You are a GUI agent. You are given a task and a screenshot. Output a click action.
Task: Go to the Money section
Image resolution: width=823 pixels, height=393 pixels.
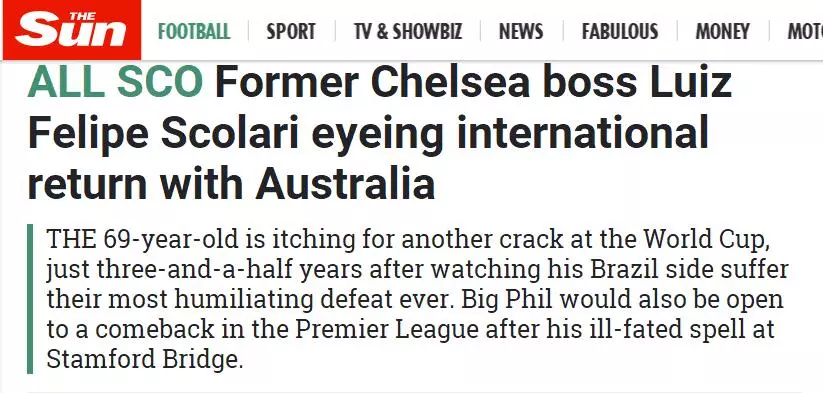[722, 31]
